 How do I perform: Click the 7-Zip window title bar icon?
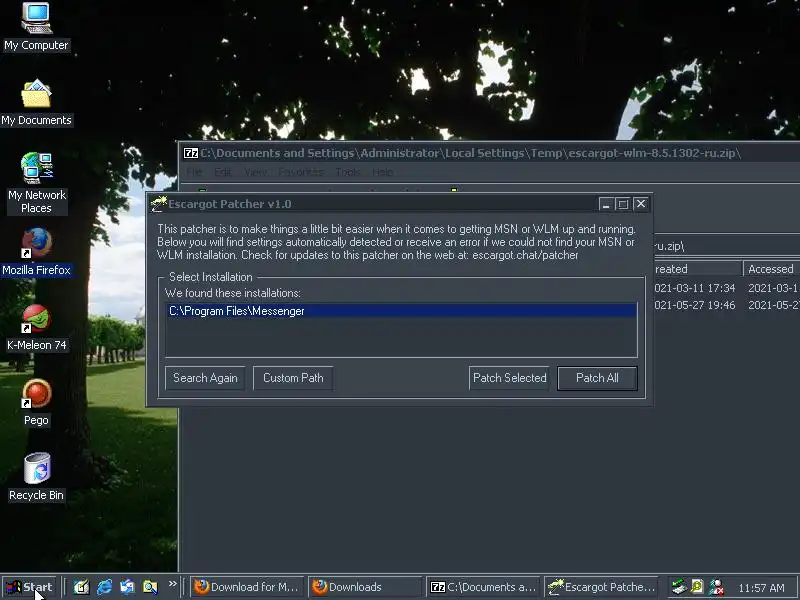191,153
